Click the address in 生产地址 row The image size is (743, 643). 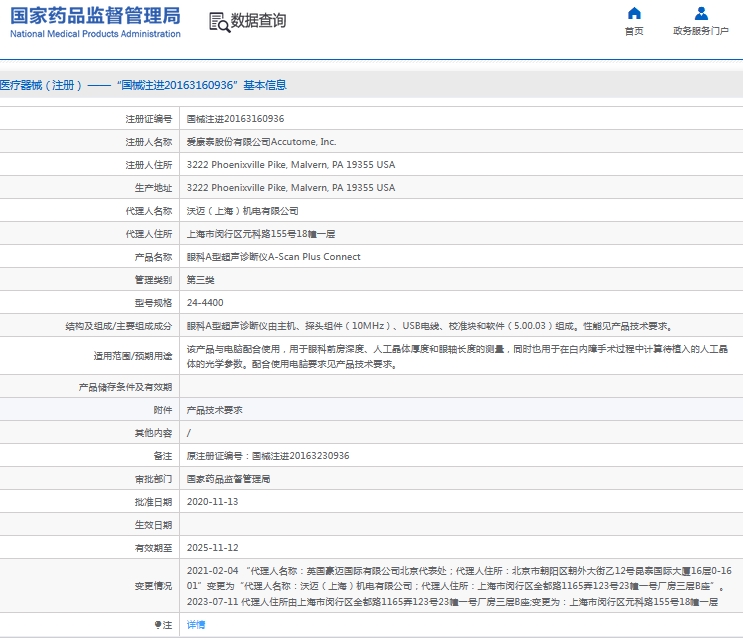pyautogui.click(x=291, y=188)
